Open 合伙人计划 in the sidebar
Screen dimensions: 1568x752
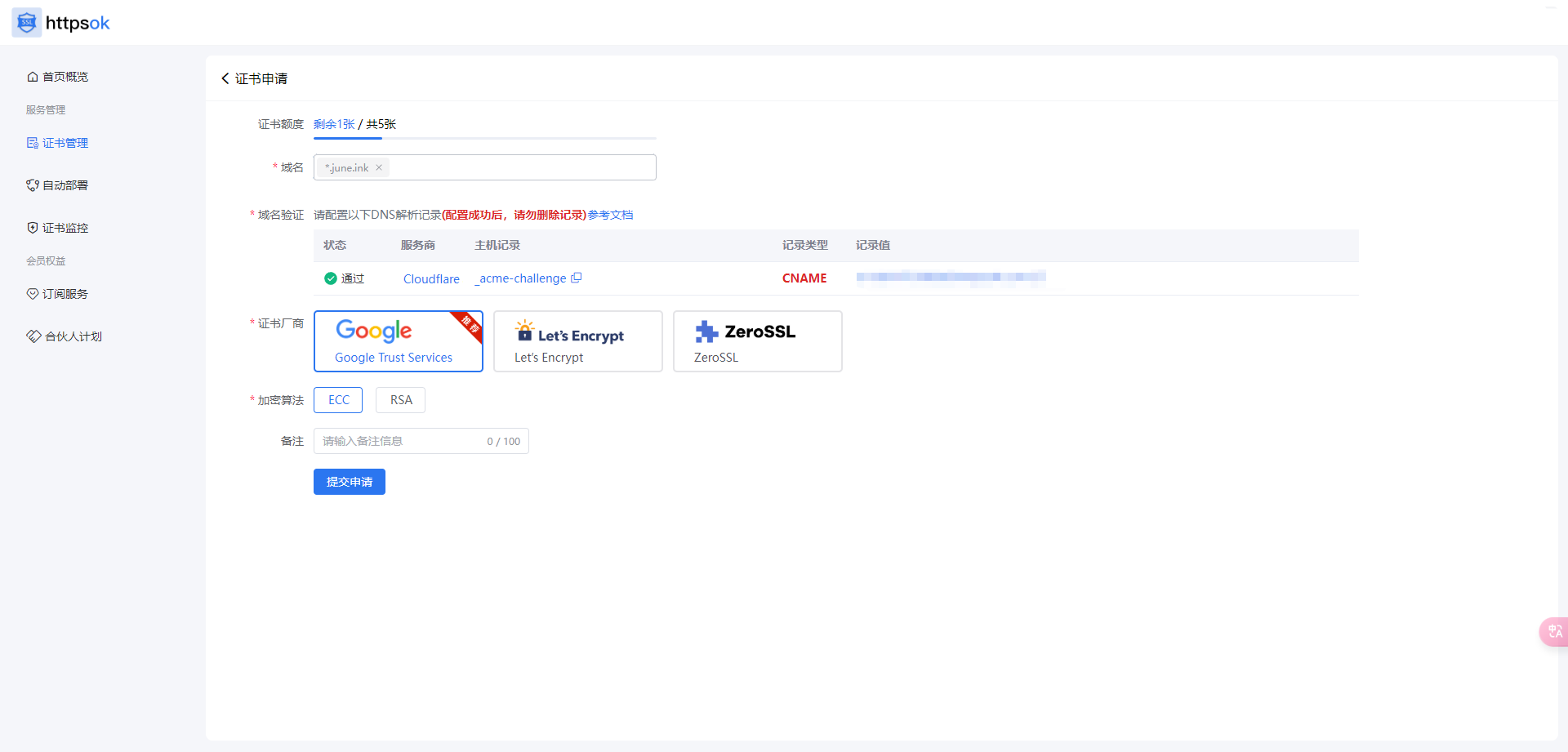[64, 336]
